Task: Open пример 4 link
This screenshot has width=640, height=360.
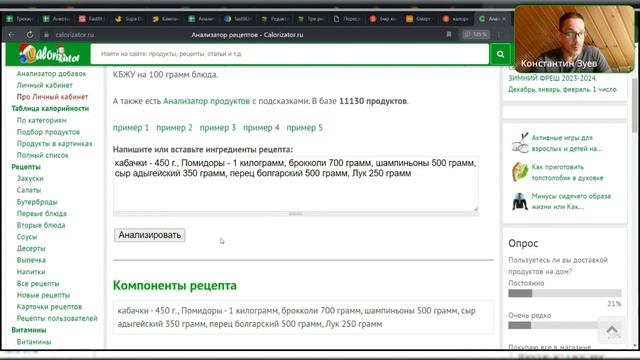Action: tap(261, 128)
